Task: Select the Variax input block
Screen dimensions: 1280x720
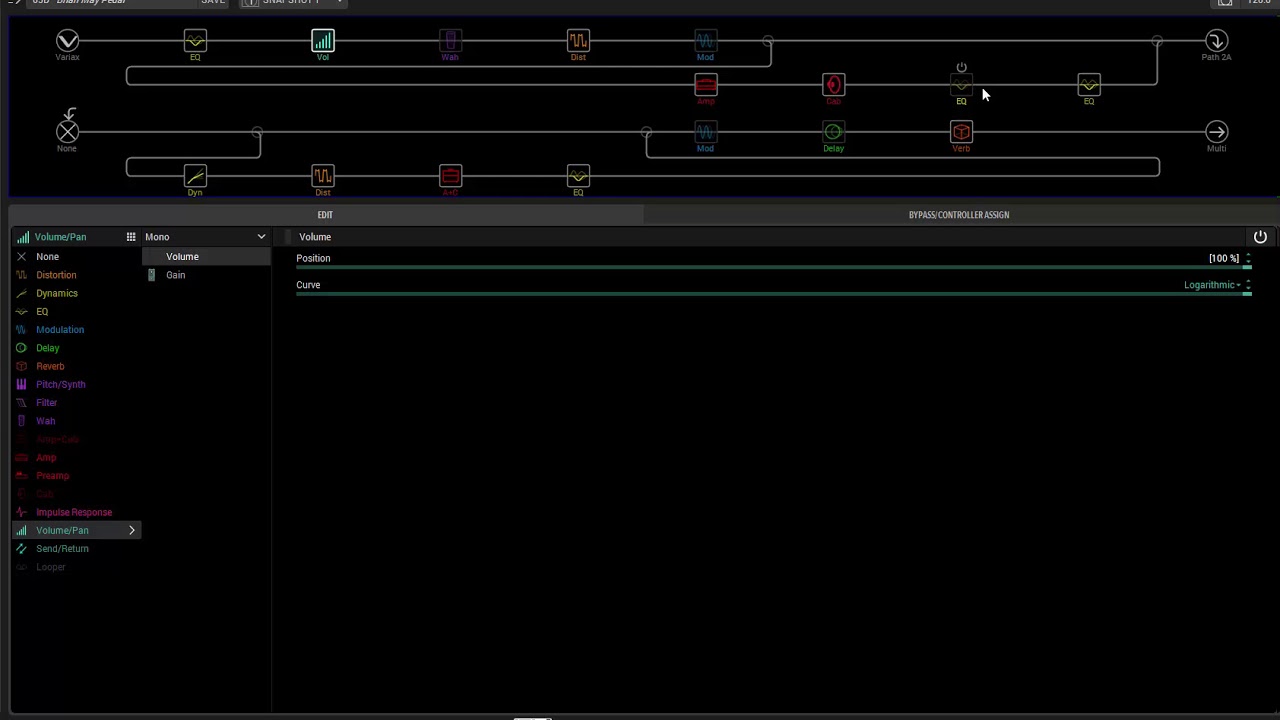Action: coord(67,41)
